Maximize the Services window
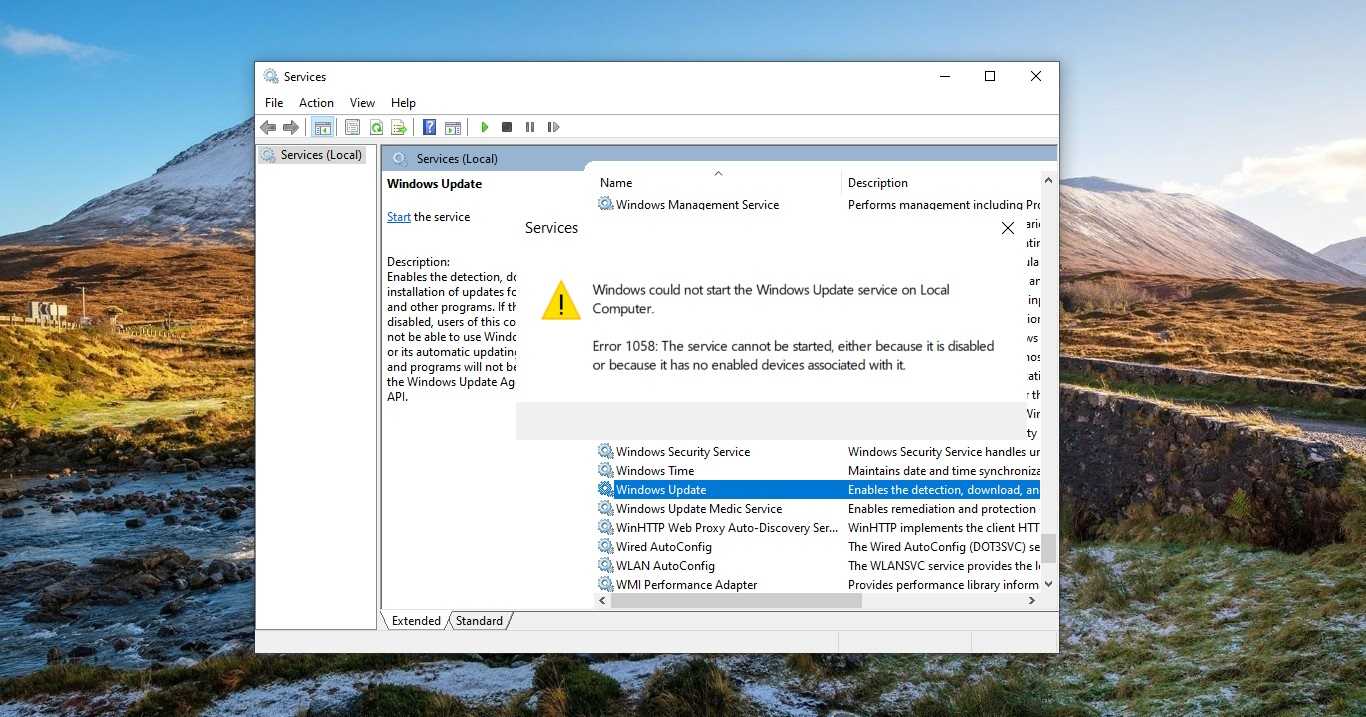This screenshot has height=717, width=1366. (990, 76)
